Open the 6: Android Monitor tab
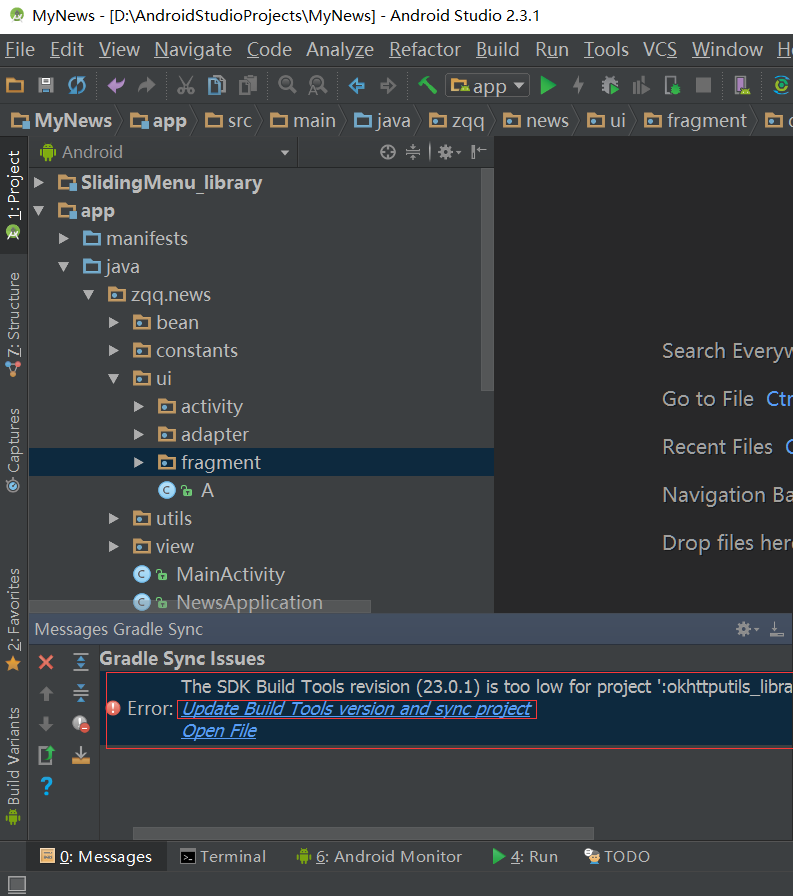Screen dimensions: 793x896 (379, 857)
